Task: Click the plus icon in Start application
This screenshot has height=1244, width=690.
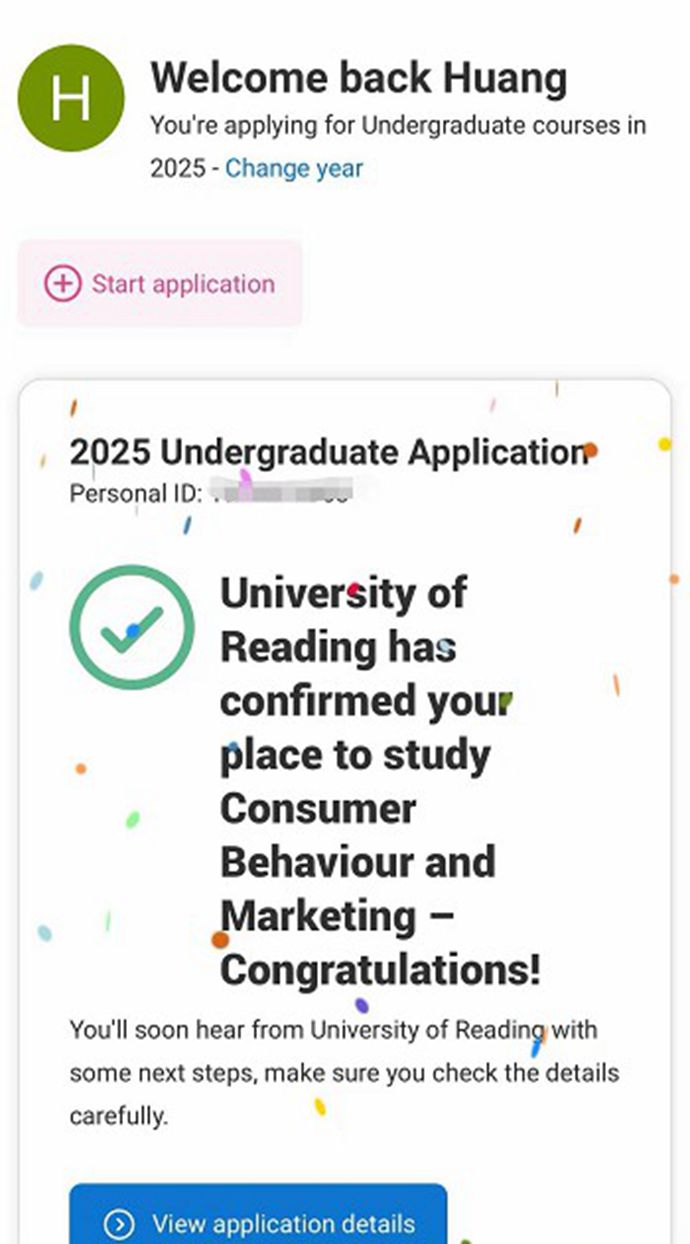Action: [x=62, y=284]
